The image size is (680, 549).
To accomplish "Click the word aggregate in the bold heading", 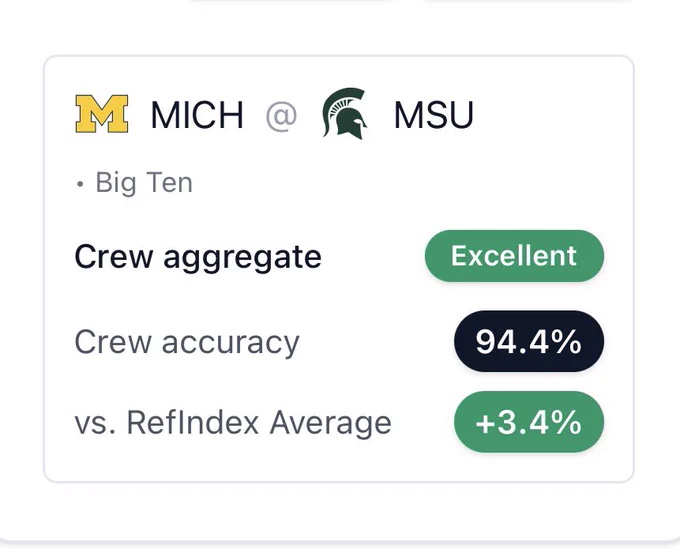I will (242, 258).
